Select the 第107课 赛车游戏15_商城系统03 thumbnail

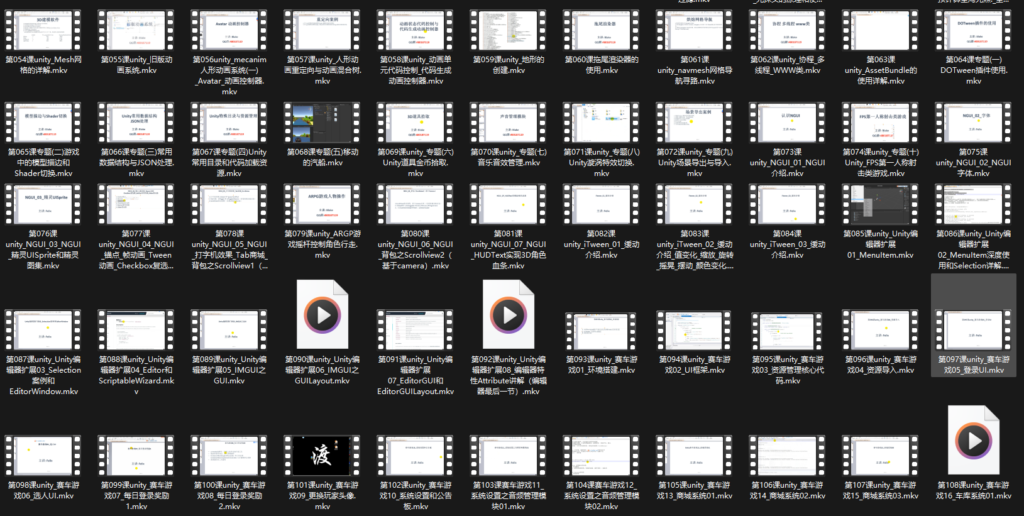click(880, 456)
